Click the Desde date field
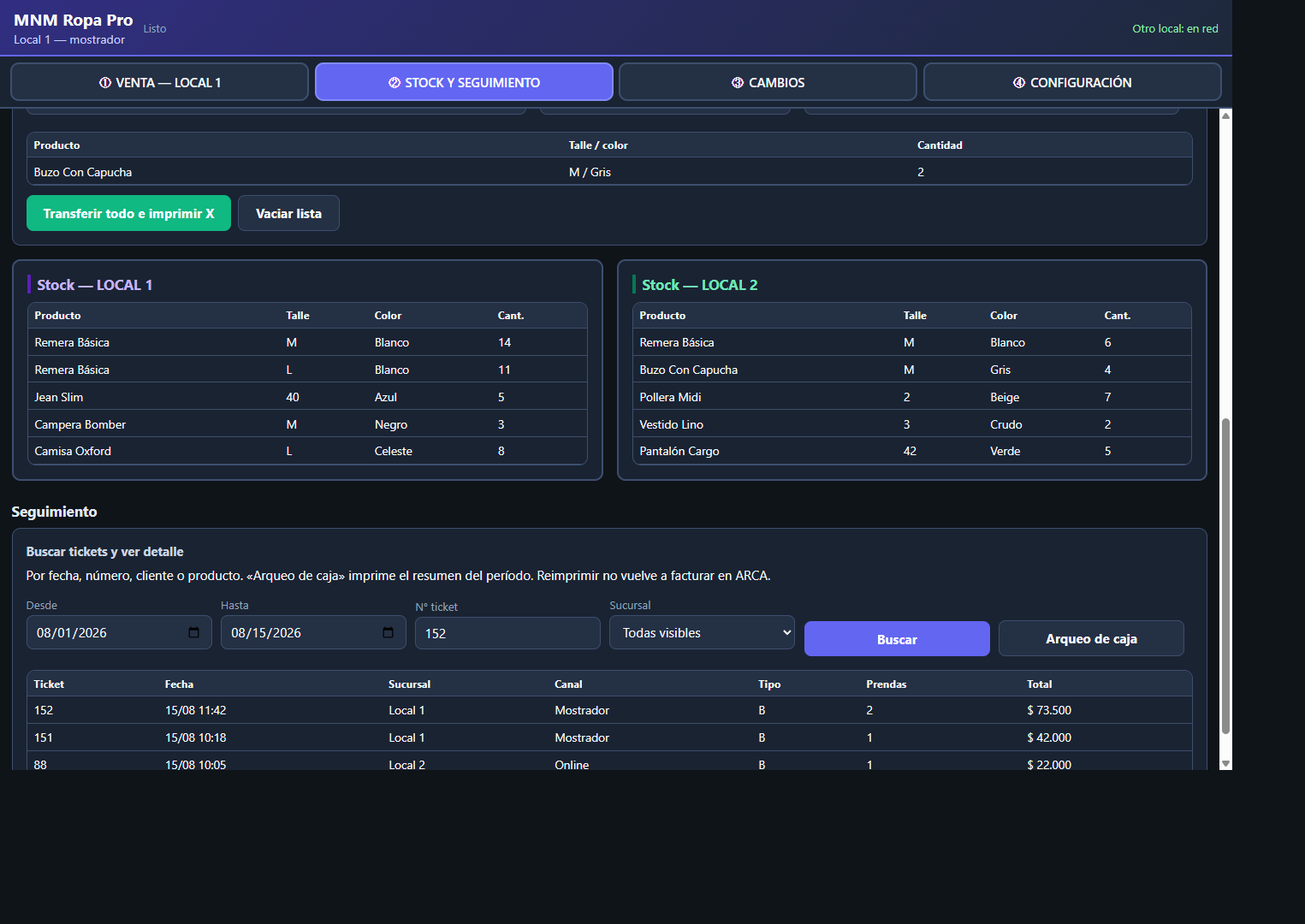Image resolution: width=1305 pixels, height=924 pixels. 119,632
